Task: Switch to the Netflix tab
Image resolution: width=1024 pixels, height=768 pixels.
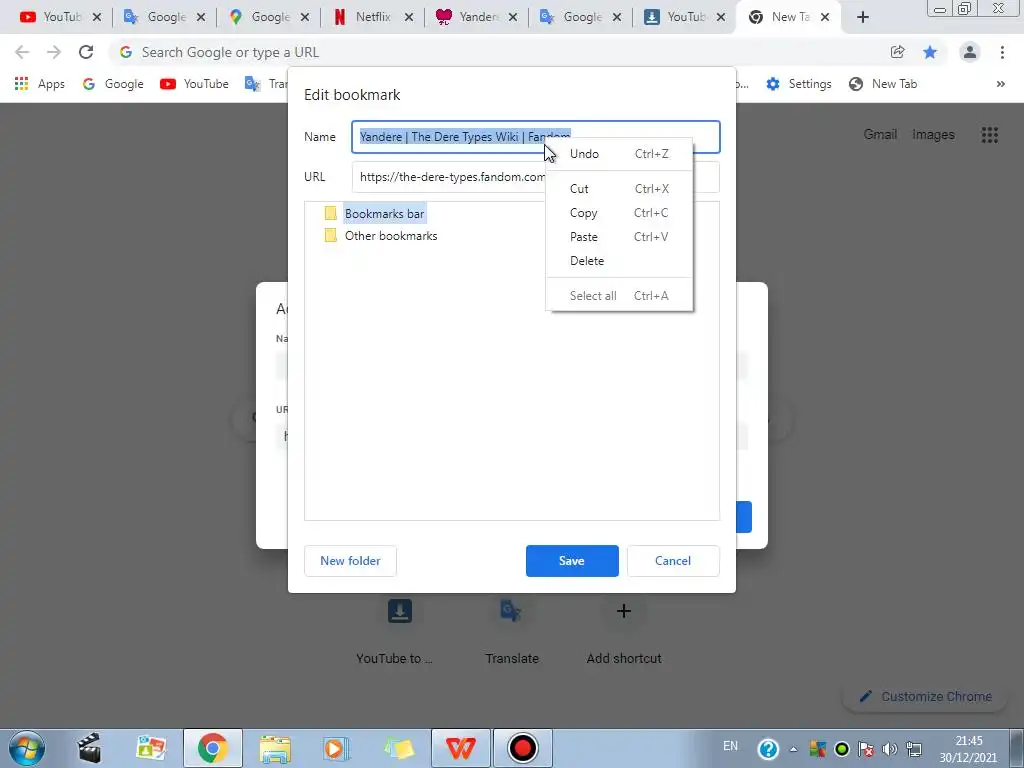Action: pos(372,17)
